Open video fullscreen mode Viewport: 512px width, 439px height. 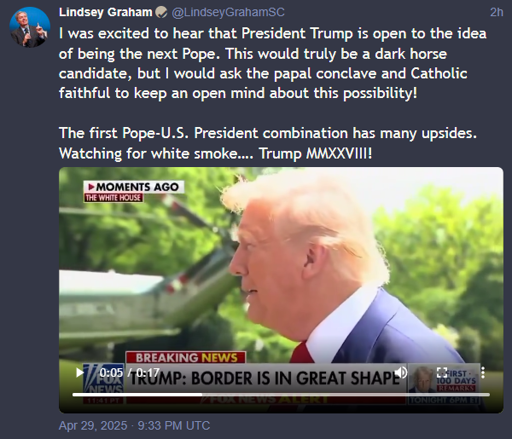coord(442,373)
